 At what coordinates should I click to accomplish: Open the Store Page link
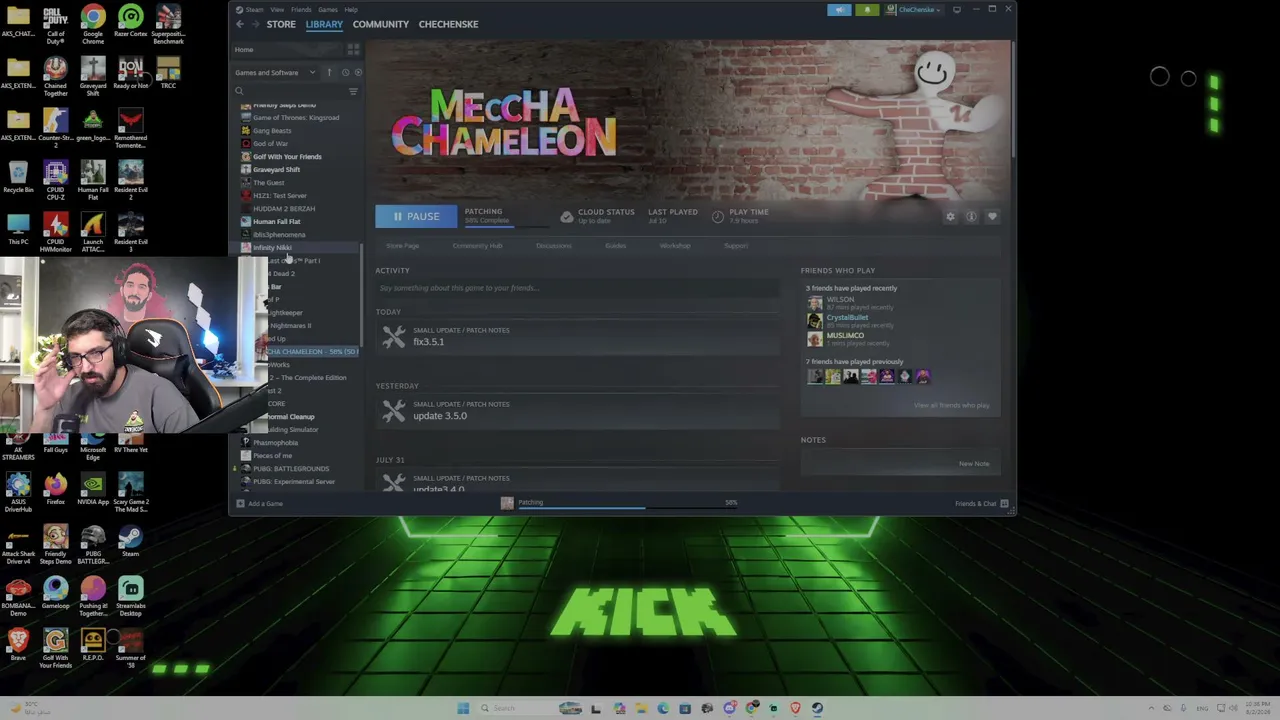click(x=403, y=246)
